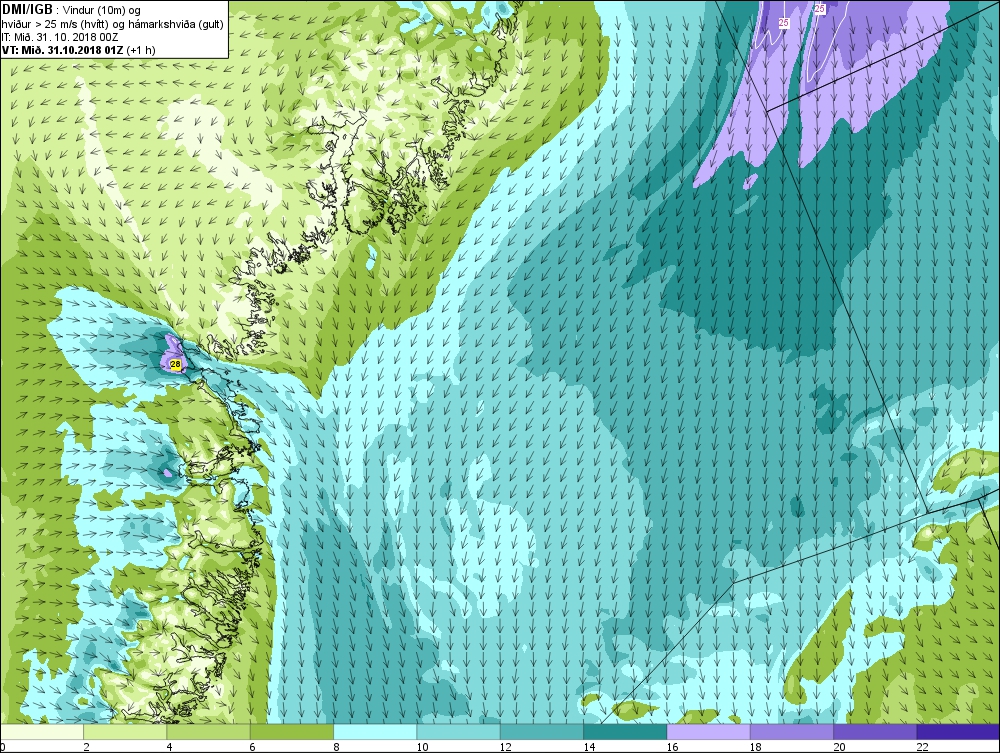Click the 'Vindur (10m) og' title text
Screen dimensions: 1000x753
pos(101,10)
